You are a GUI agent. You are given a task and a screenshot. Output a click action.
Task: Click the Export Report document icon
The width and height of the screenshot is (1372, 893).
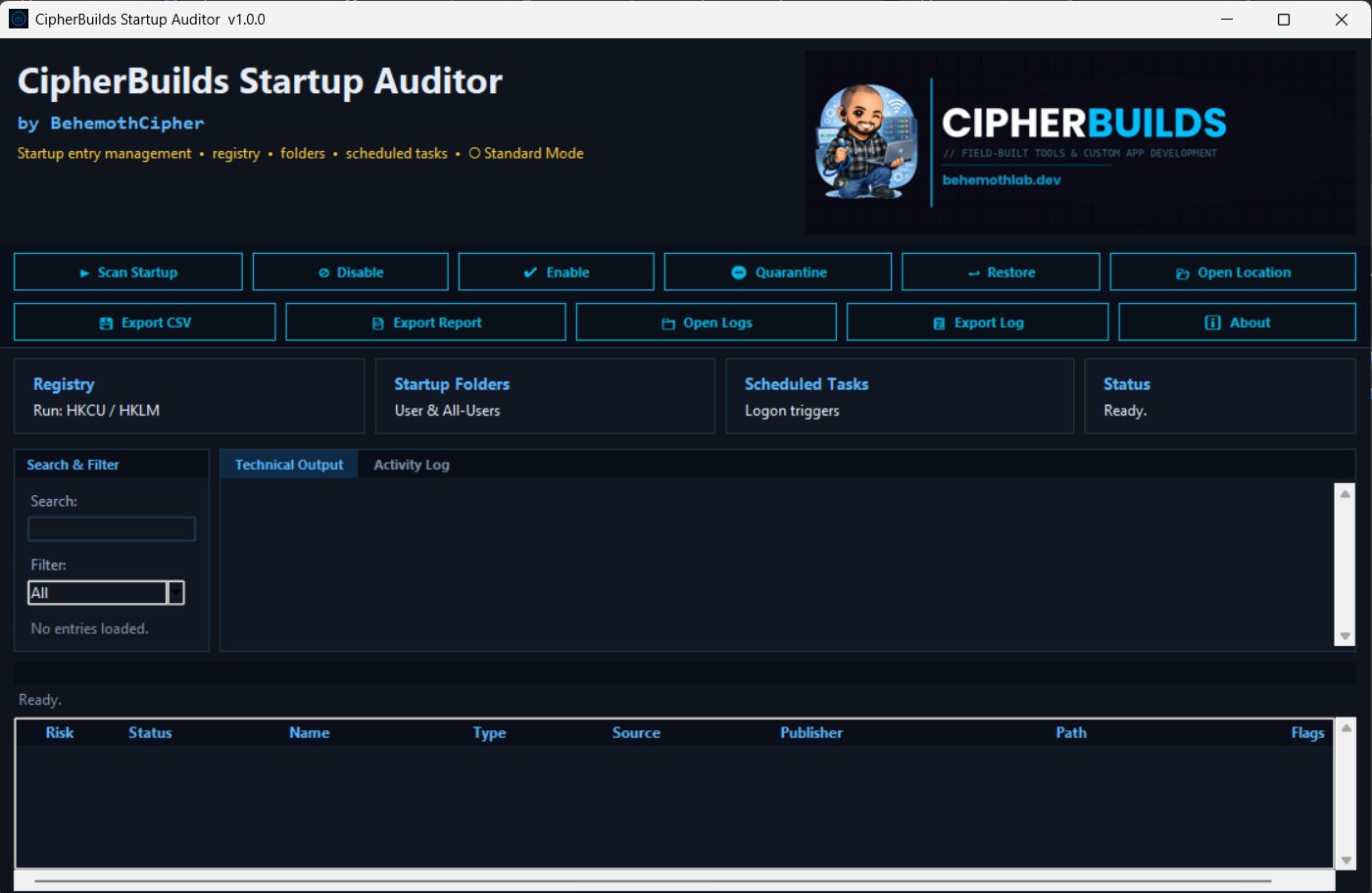[378, 323]
